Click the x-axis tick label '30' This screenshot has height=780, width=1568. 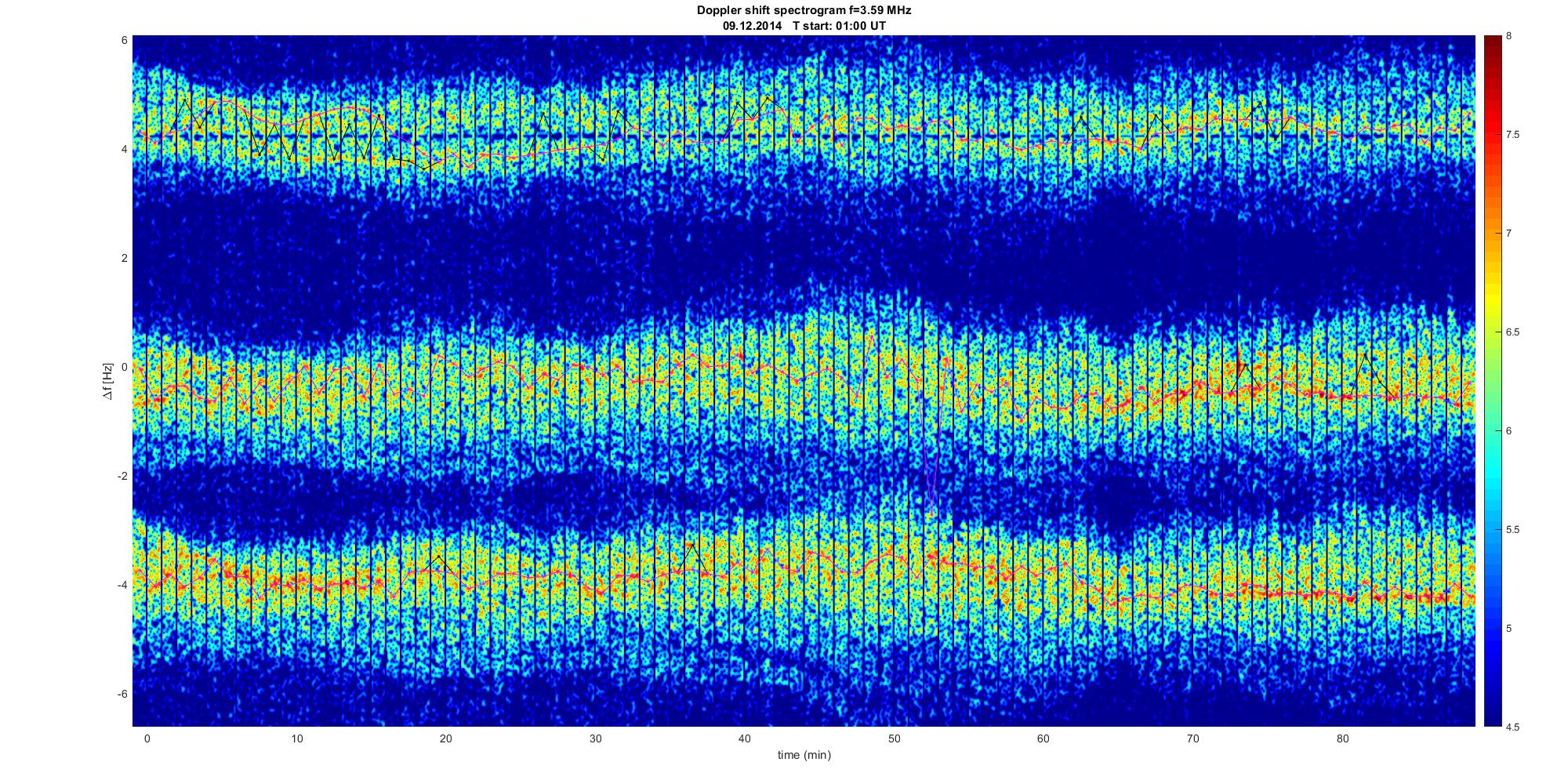coord(595,738)
